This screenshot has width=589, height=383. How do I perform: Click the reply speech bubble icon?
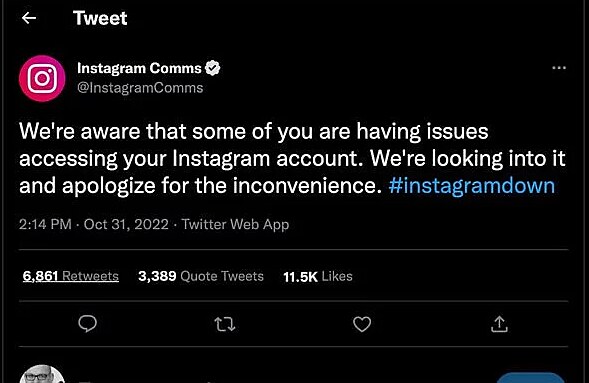coord(88,324)
